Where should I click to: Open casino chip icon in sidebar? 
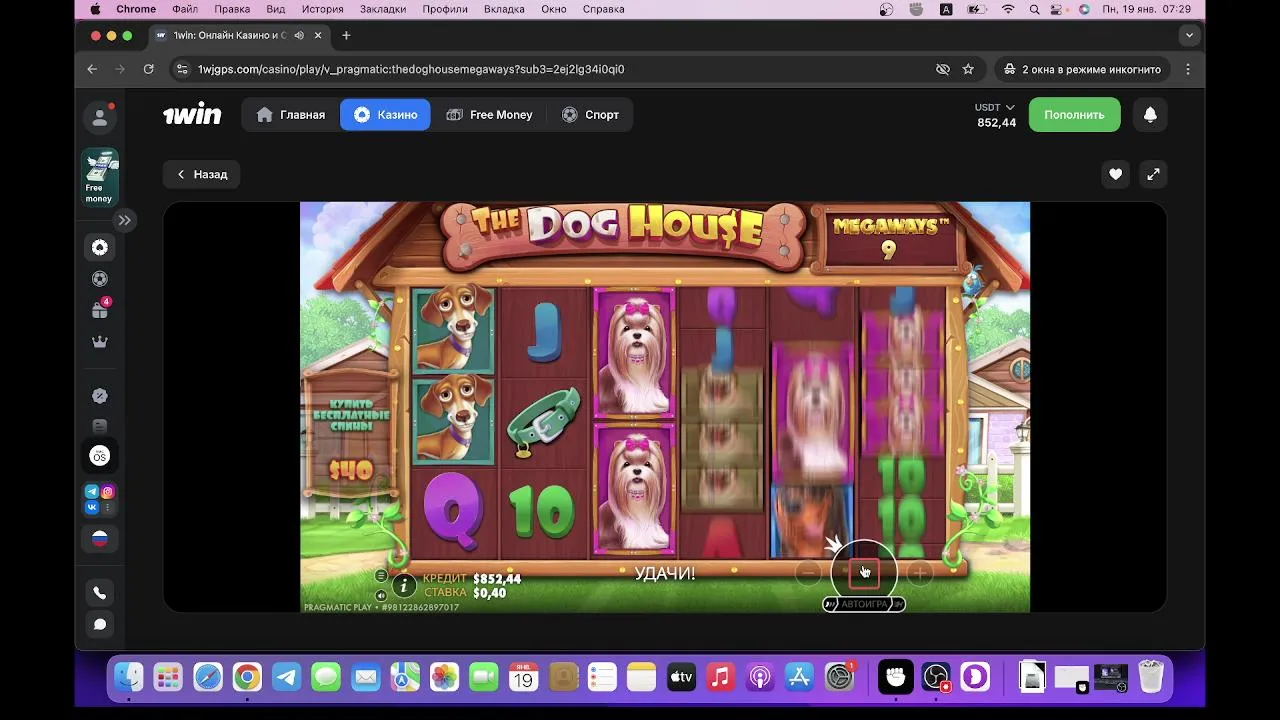[100, 248]
